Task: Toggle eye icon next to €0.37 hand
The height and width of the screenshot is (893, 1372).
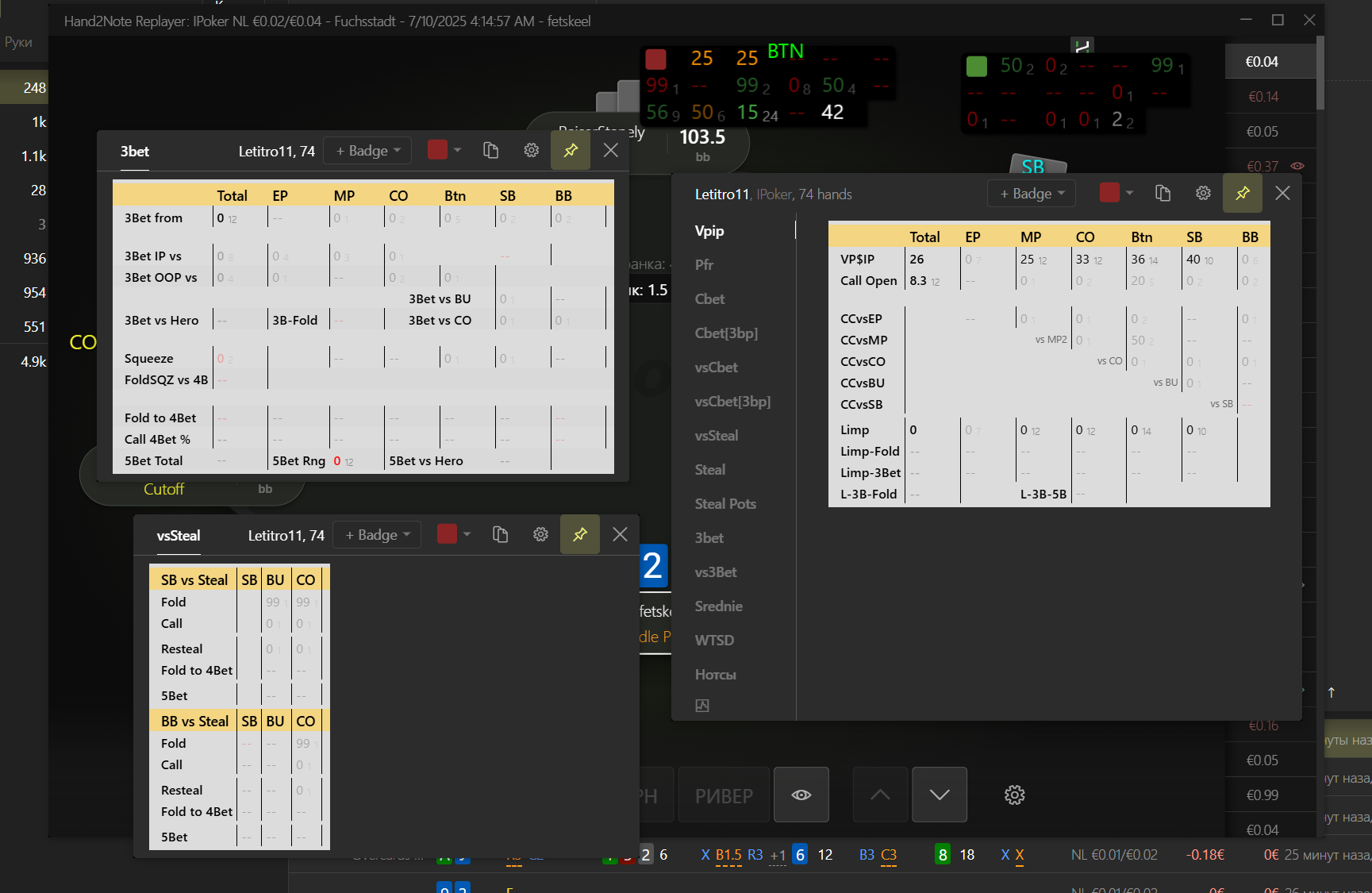Action: coord(1297,166)
